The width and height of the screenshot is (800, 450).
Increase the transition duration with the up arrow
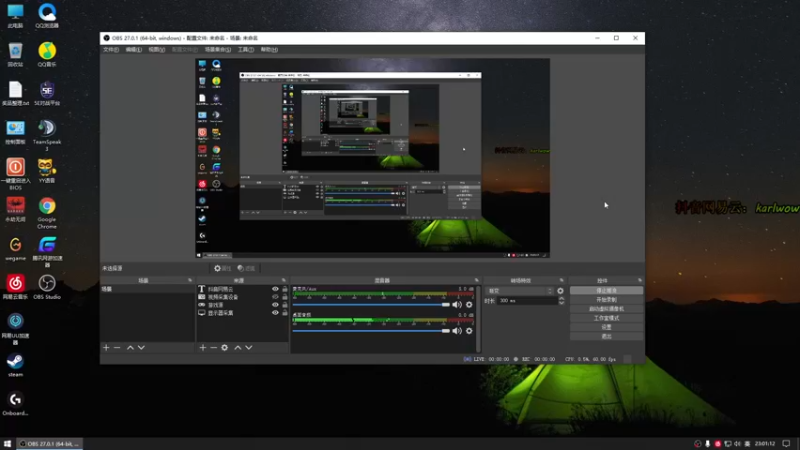point(561,298)
